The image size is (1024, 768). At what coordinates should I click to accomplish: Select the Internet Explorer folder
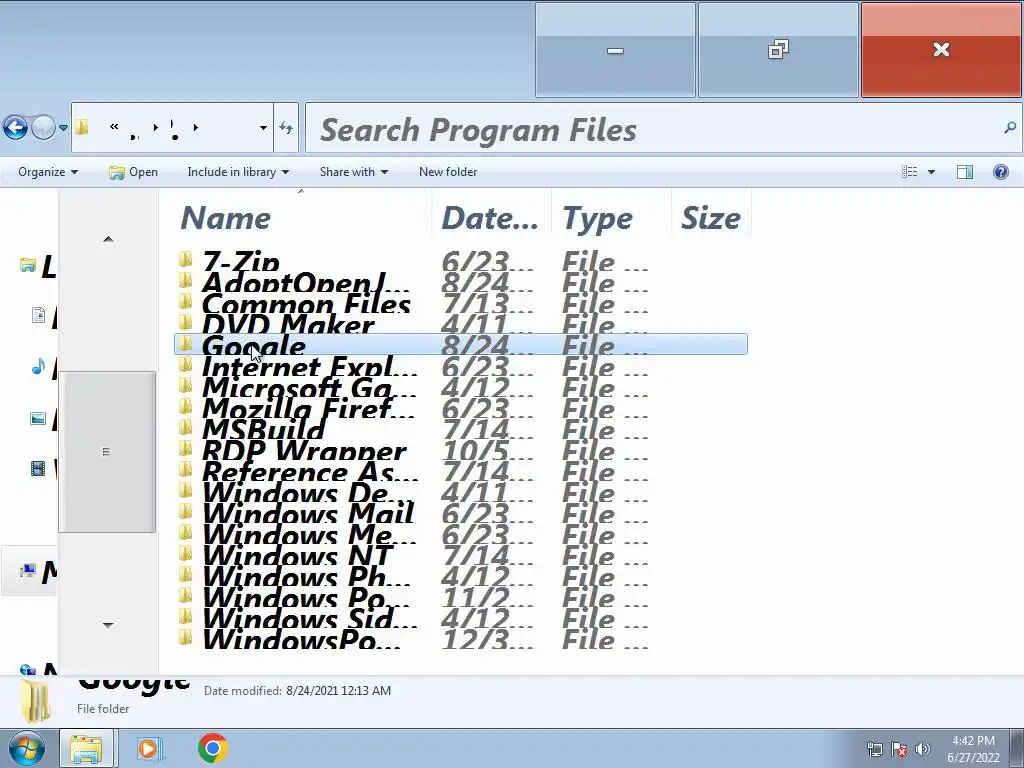(x=460, y=366)
